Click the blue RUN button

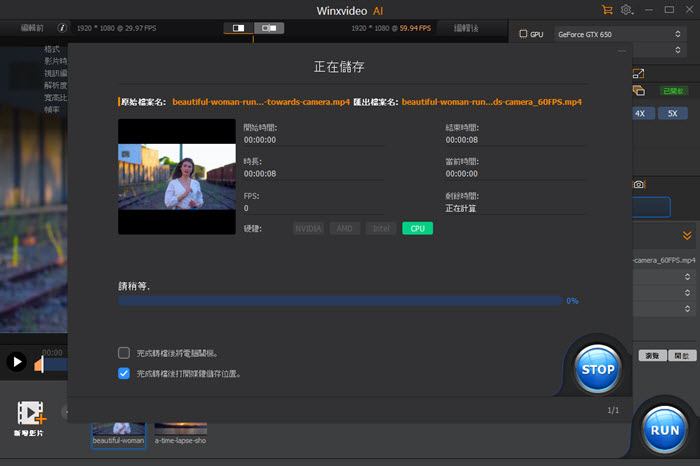coord(665,430)
